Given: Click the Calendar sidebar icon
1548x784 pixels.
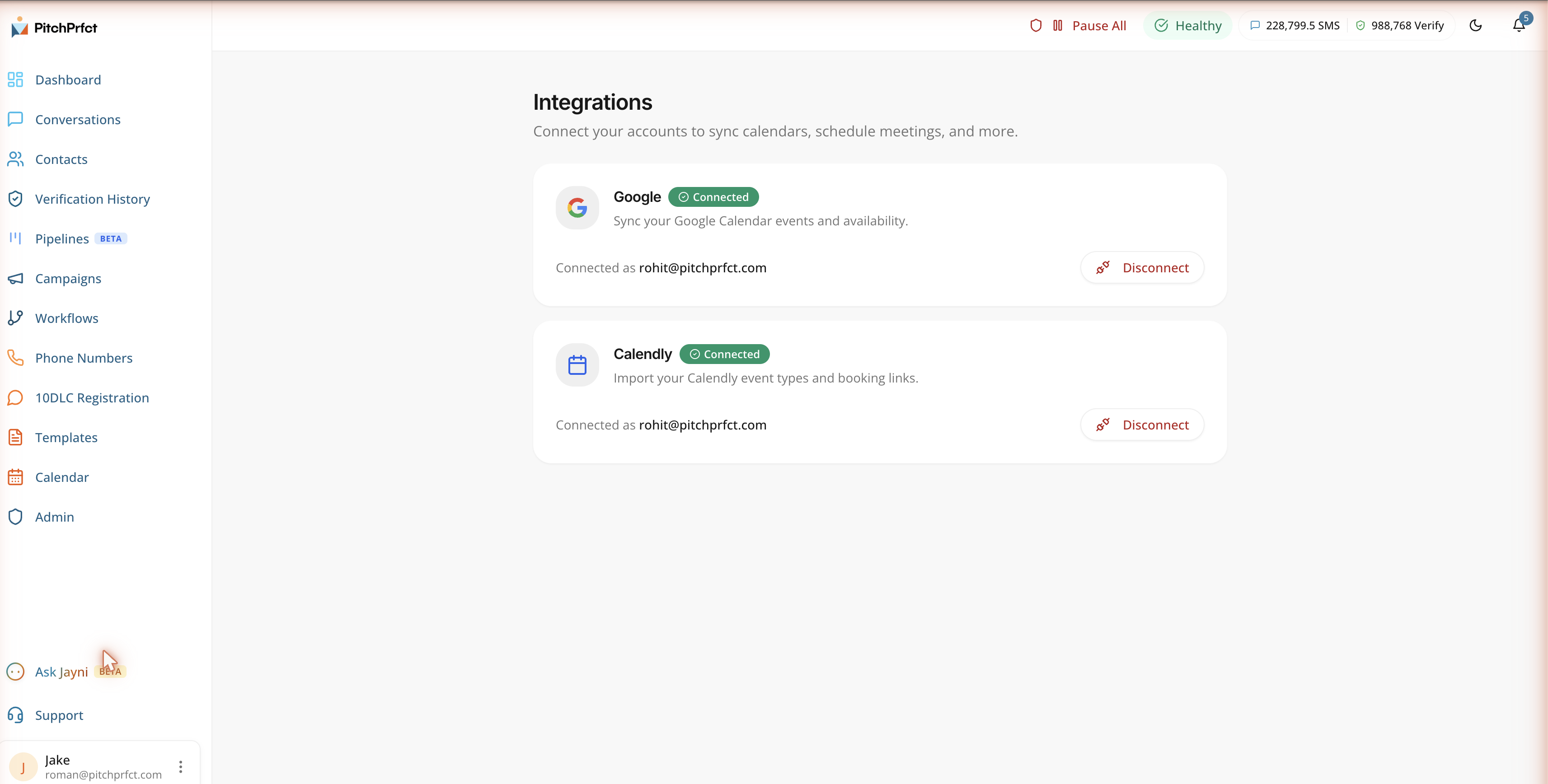Looking at the screenshot, I should 16,477.
